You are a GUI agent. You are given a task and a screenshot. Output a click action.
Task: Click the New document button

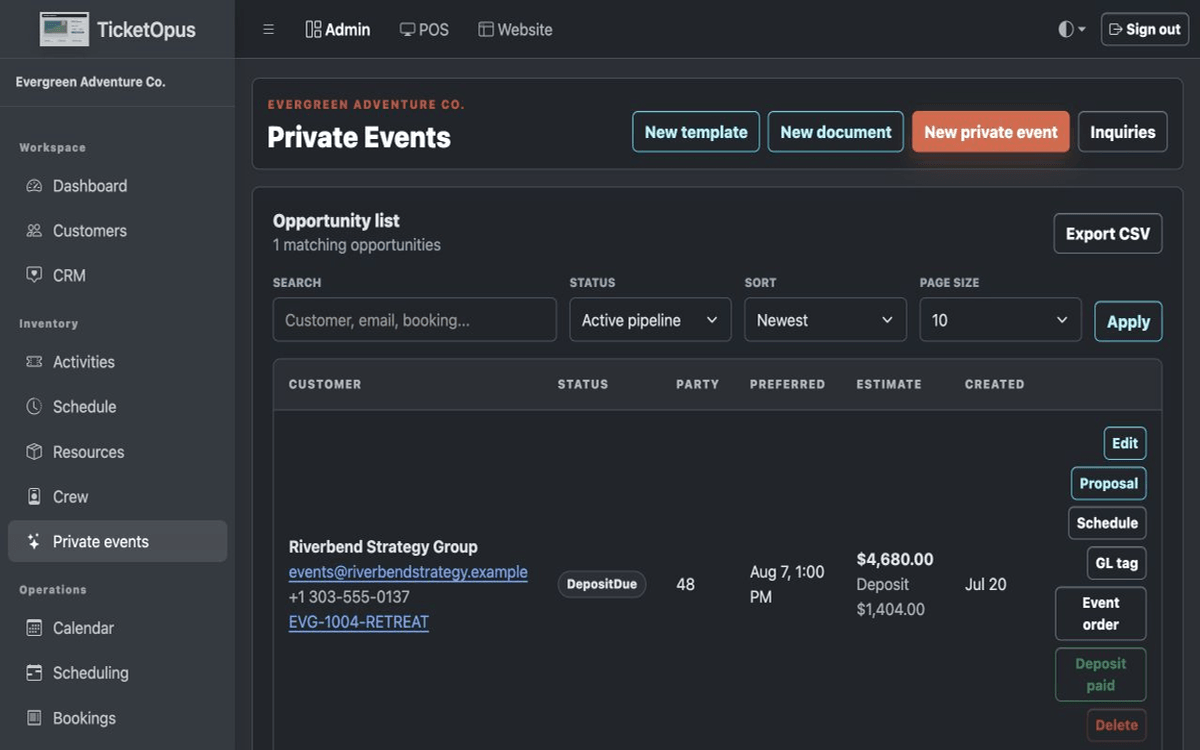click(x=836, y=132)
